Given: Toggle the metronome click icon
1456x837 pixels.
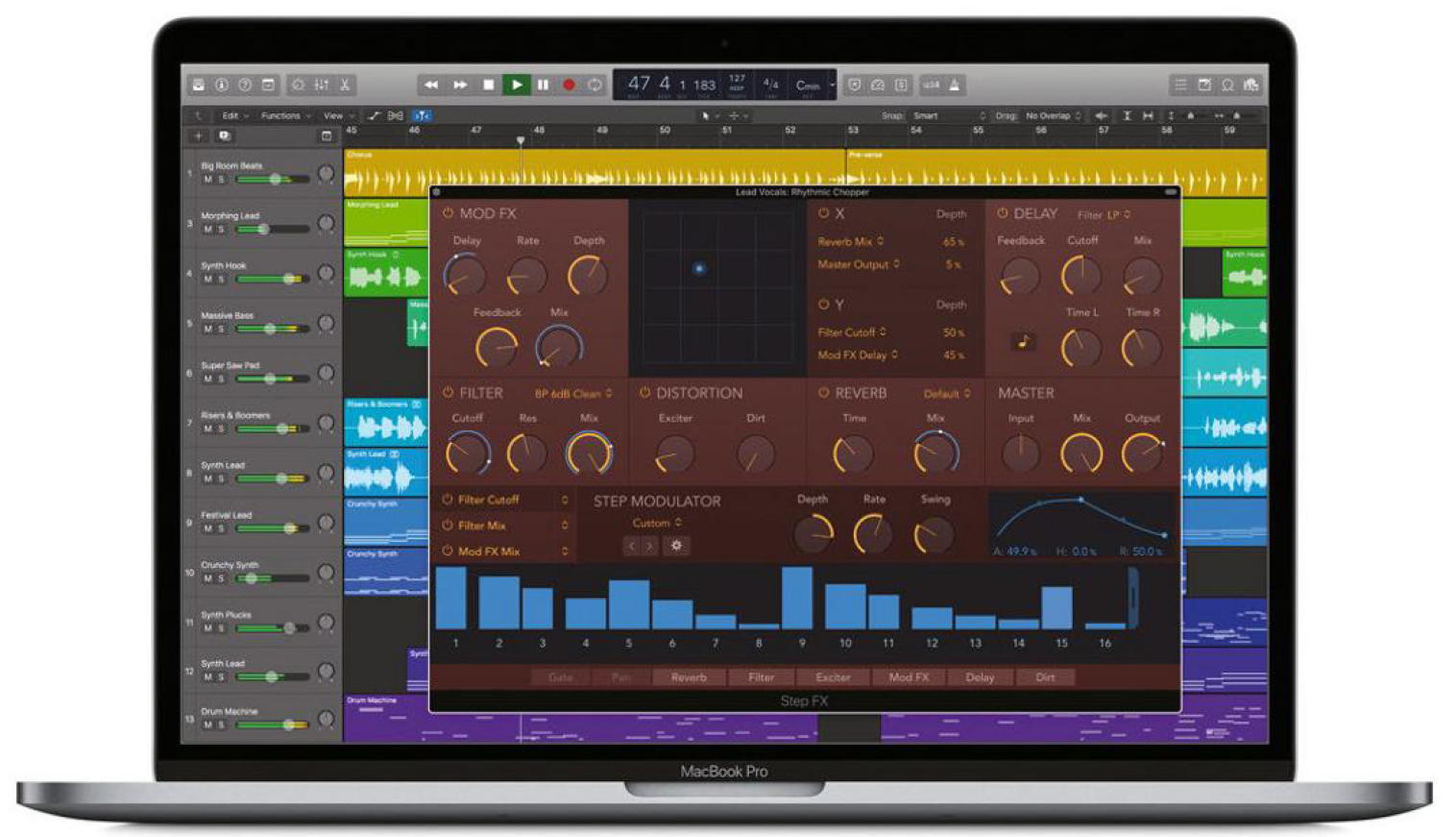Looking at the screenshot, I should (x=955, y=85).
